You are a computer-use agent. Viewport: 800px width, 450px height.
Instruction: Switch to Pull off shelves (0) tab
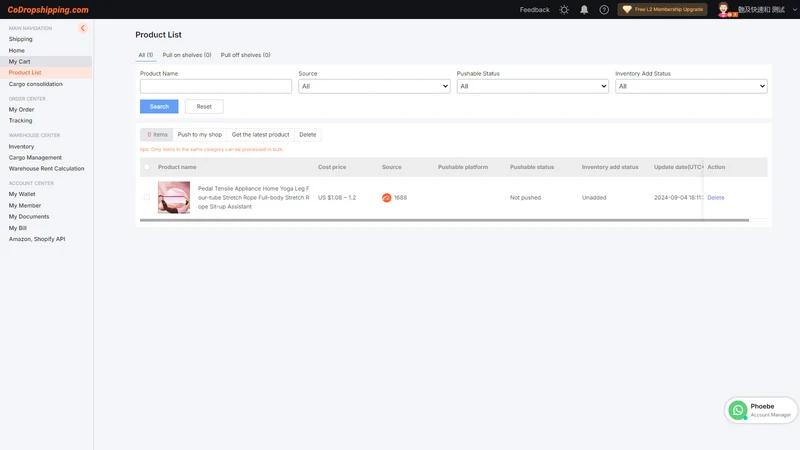[x=245, y=55]
